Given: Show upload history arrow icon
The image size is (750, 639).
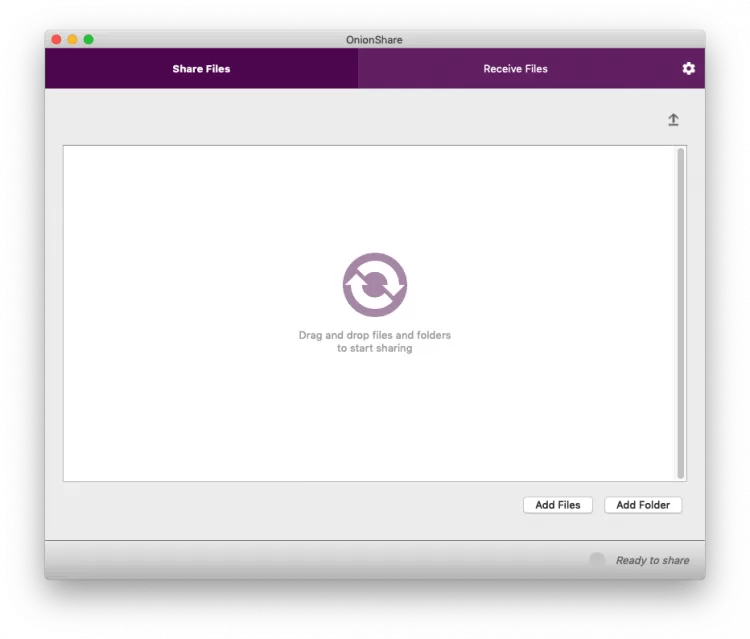Looking at the screenshot, I should click(673, 120).
